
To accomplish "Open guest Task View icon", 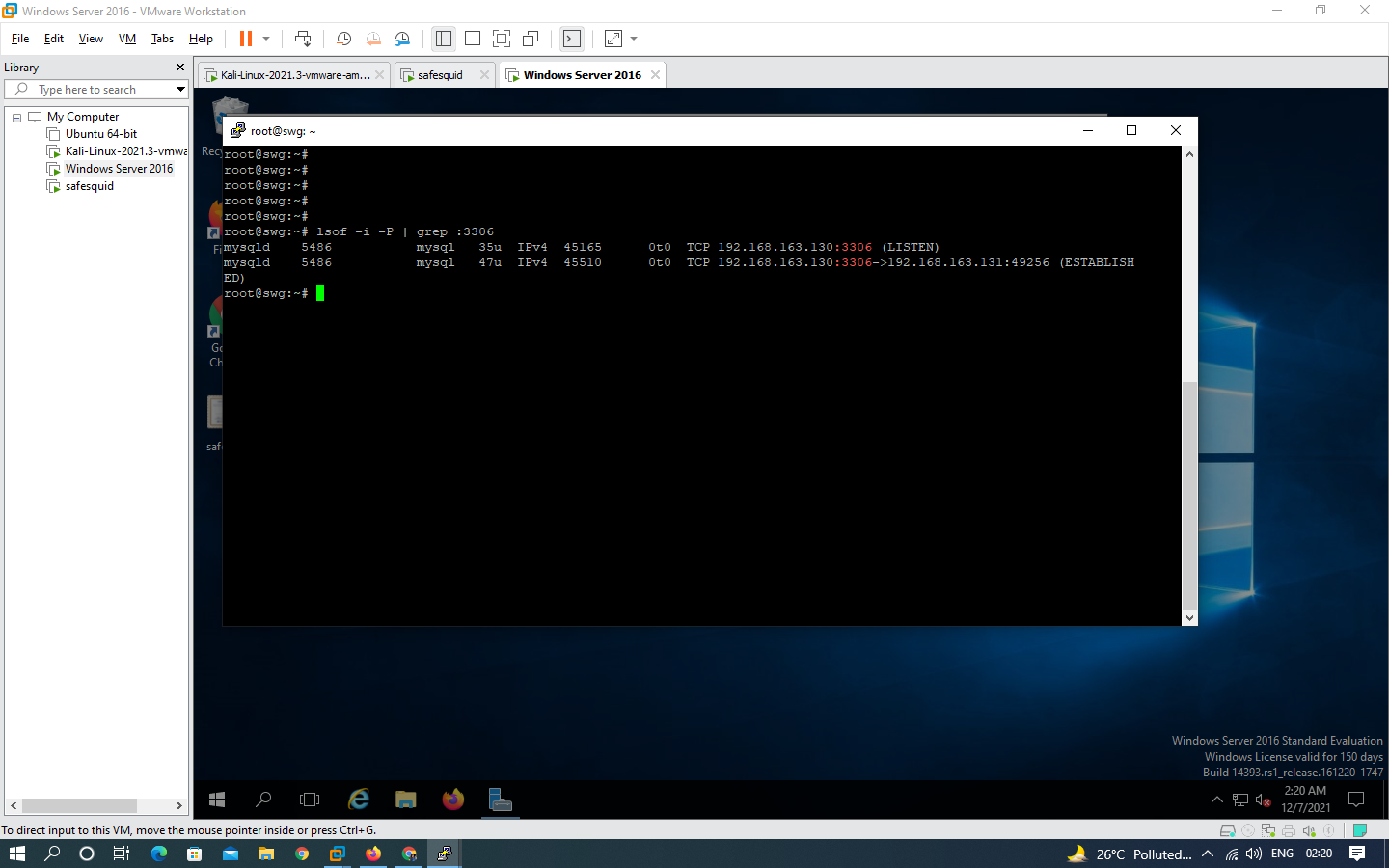I will (x=310, y=800).
